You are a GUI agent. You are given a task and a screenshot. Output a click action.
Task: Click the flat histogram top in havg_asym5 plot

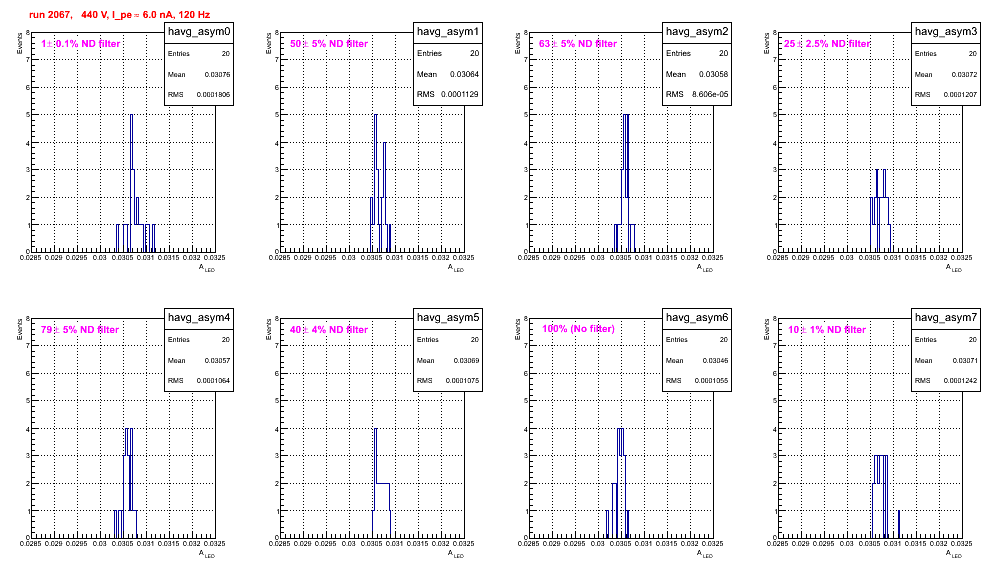point(383,484)
